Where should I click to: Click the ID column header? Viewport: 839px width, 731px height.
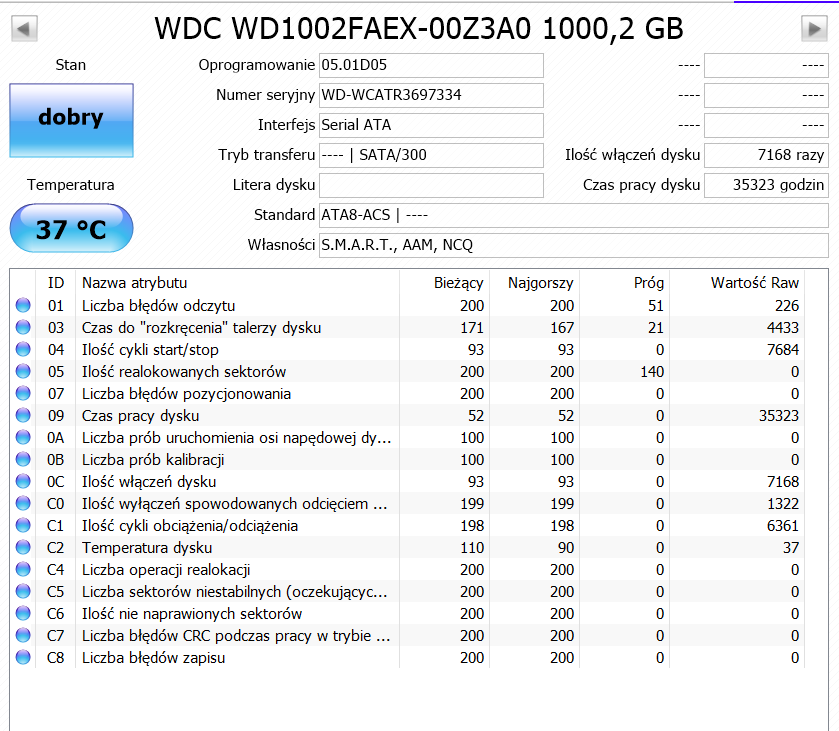(56, 283)
